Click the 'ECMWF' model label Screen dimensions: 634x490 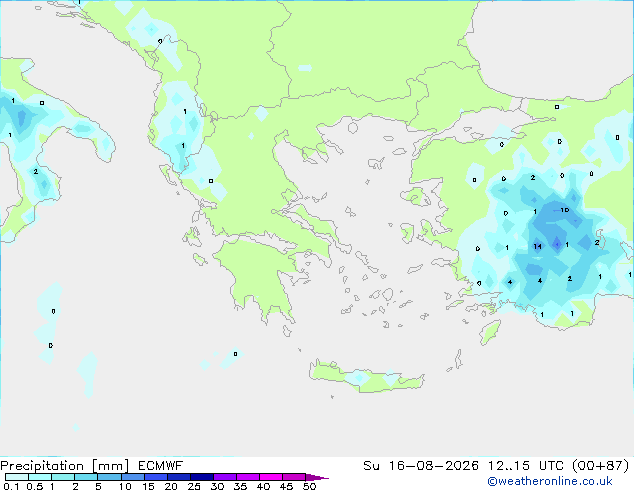[x=161, y=466]
